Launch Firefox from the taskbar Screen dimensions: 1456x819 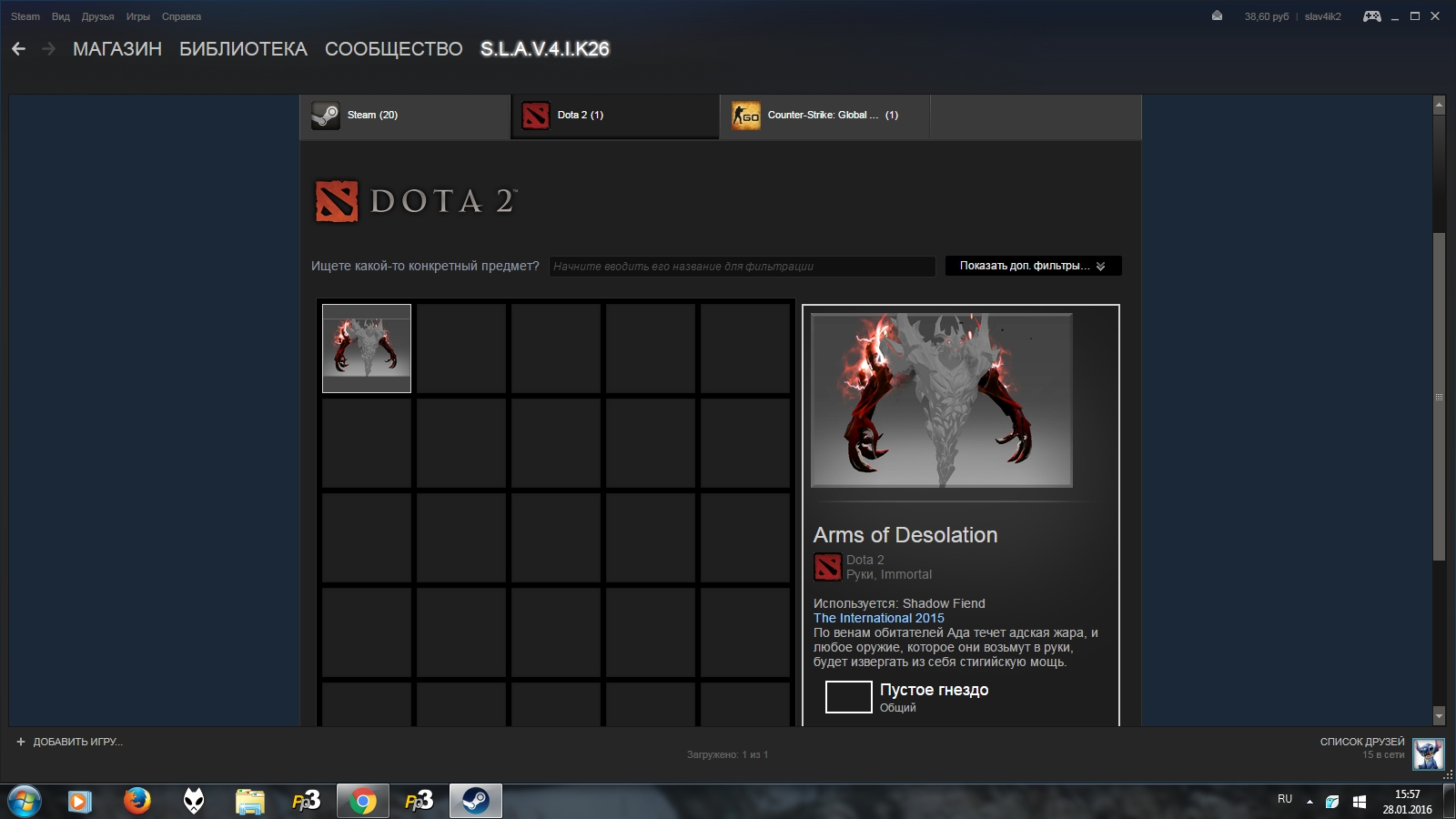pos(137,801)
